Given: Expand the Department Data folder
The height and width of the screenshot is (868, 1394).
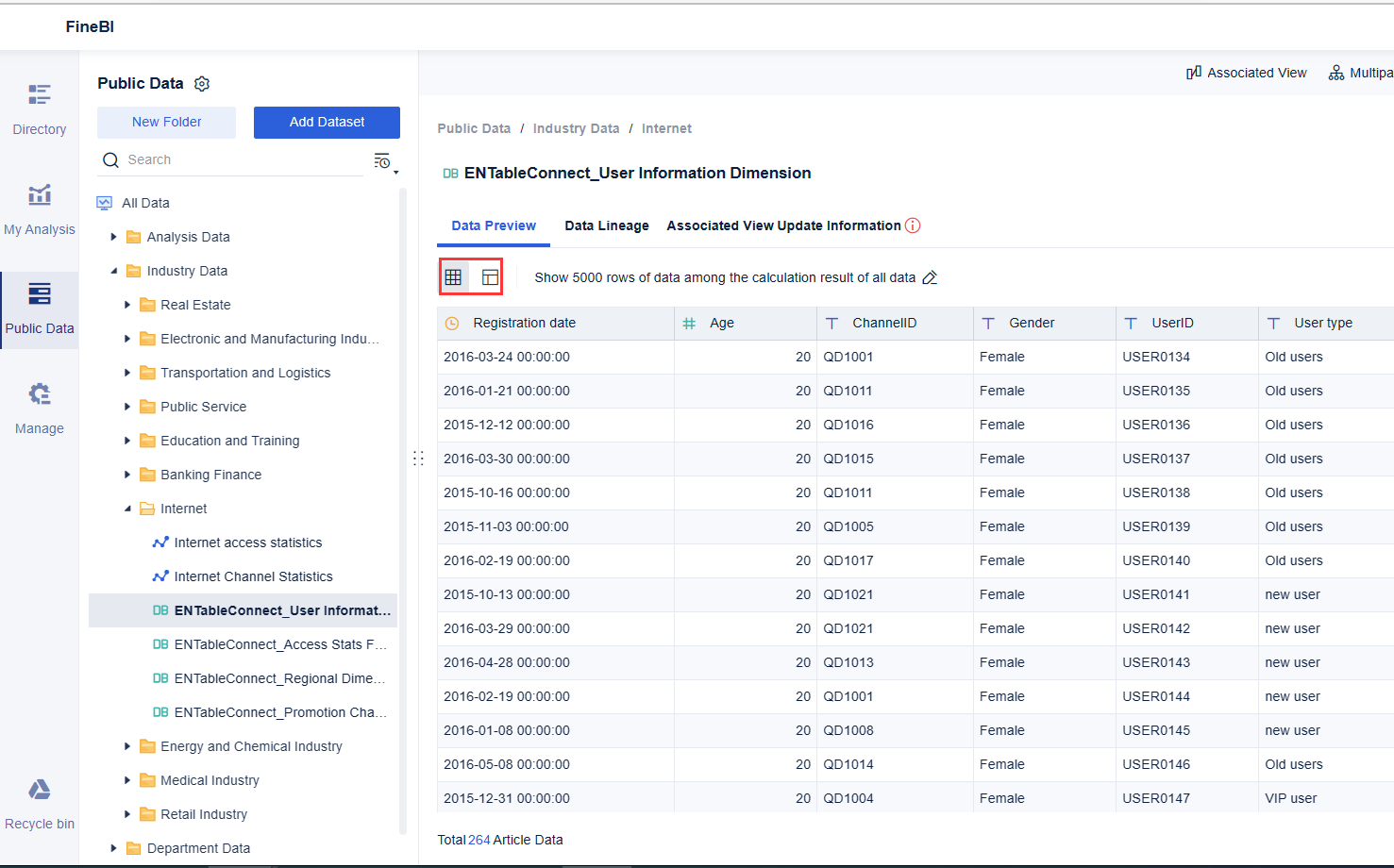Looking at the screenshot, I should 114,848.
